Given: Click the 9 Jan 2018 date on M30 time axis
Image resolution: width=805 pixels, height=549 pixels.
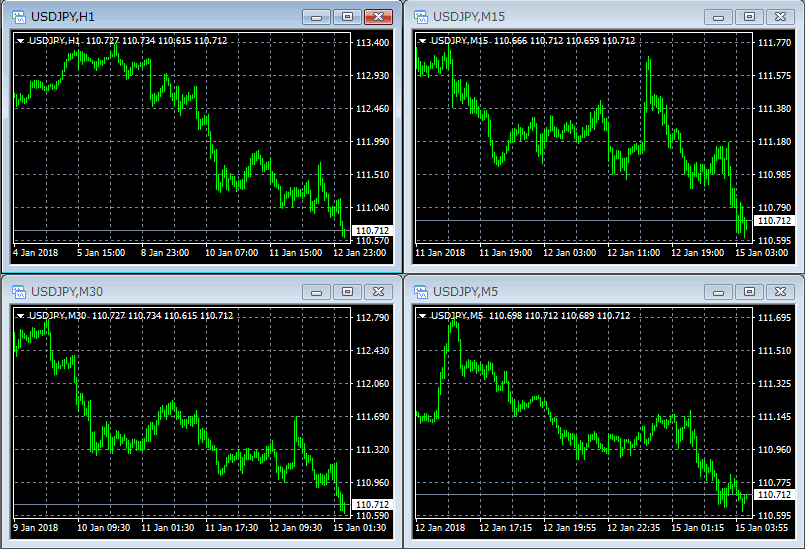Looking at the screenshot, I should pyautogui.click(x=35, y=527).
